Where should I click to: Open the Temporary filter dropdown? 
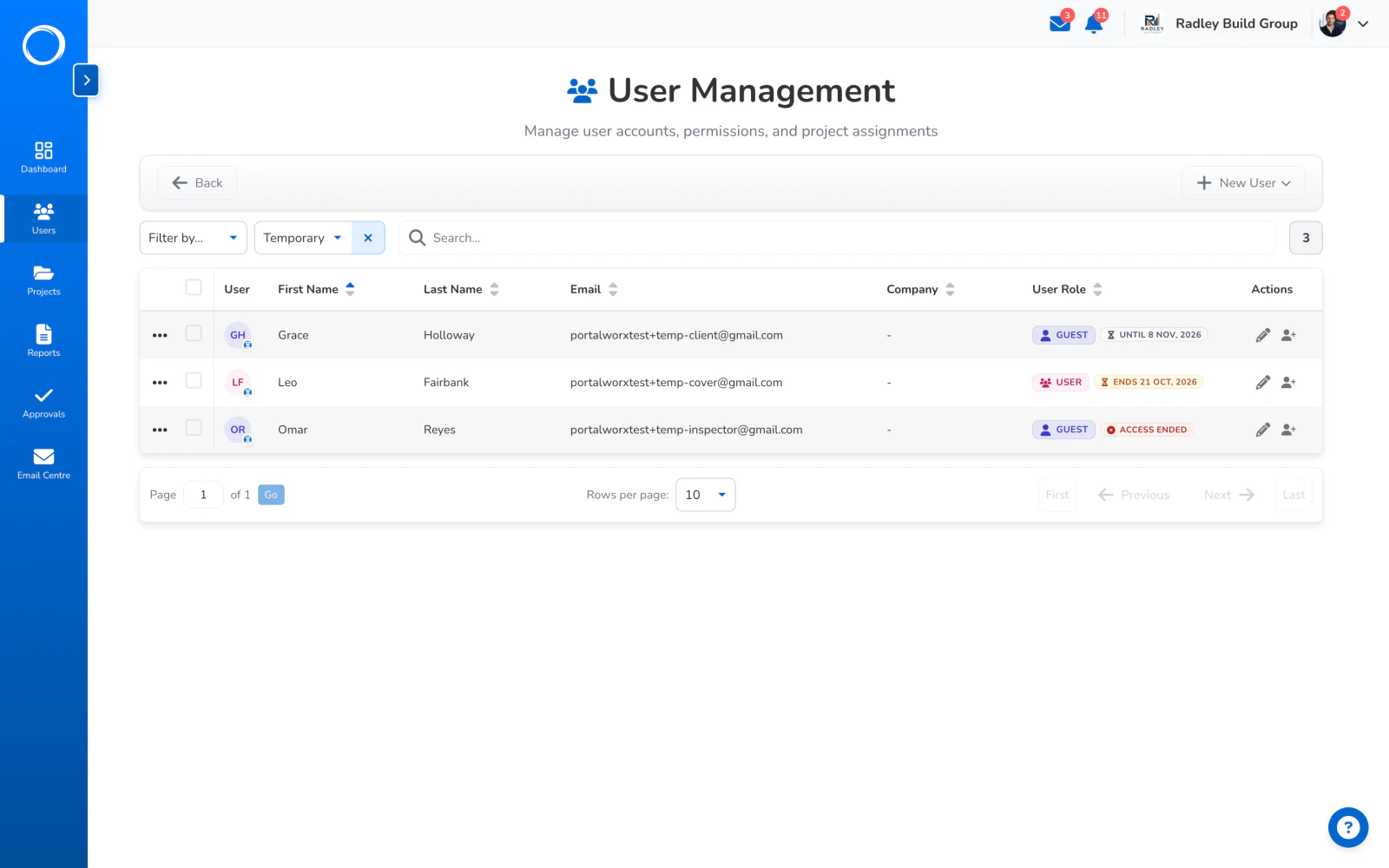coord(303,238)
